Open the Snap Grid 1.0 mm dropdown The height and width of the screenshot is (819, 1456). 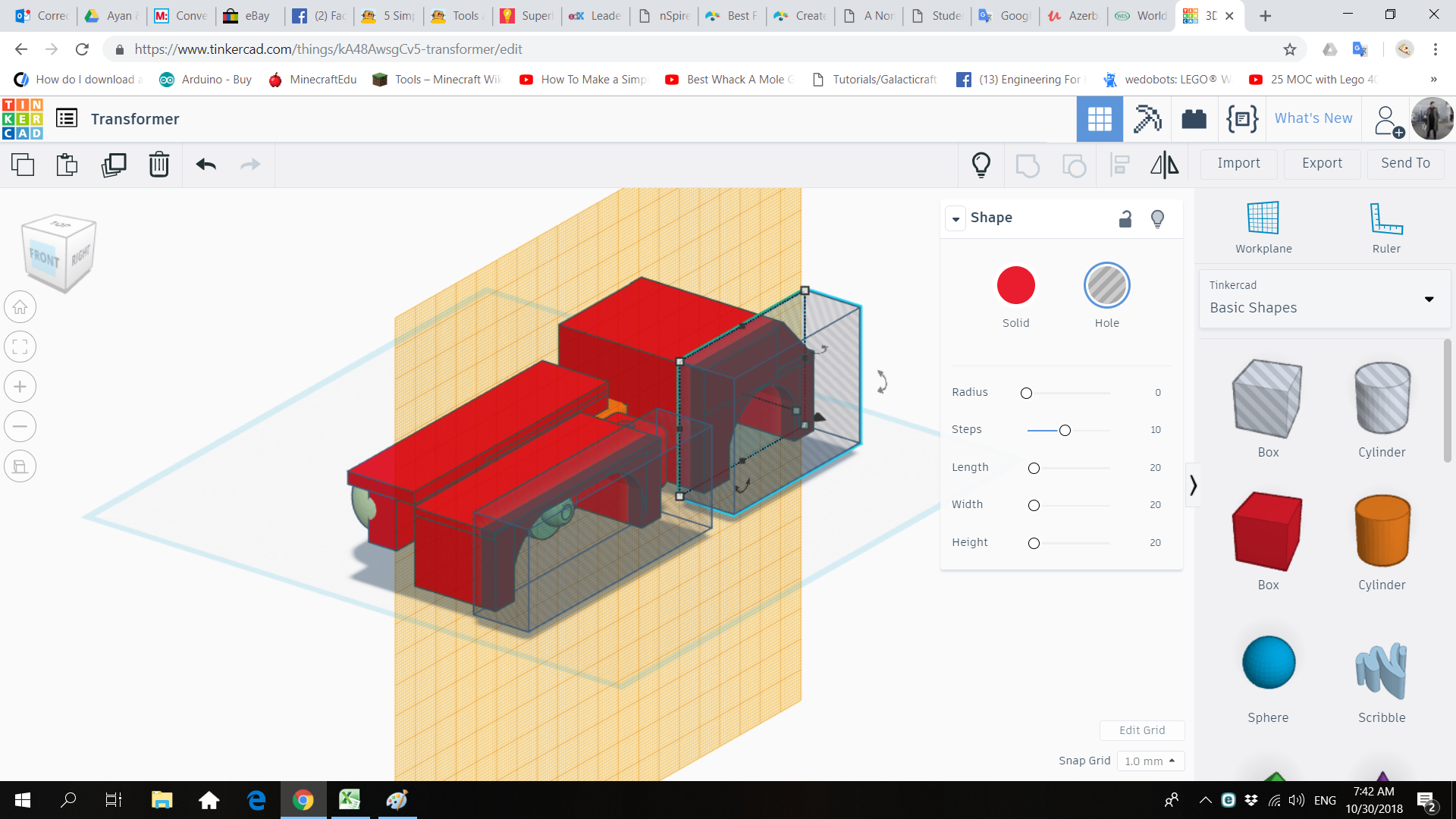click(x=1150, y=761)
